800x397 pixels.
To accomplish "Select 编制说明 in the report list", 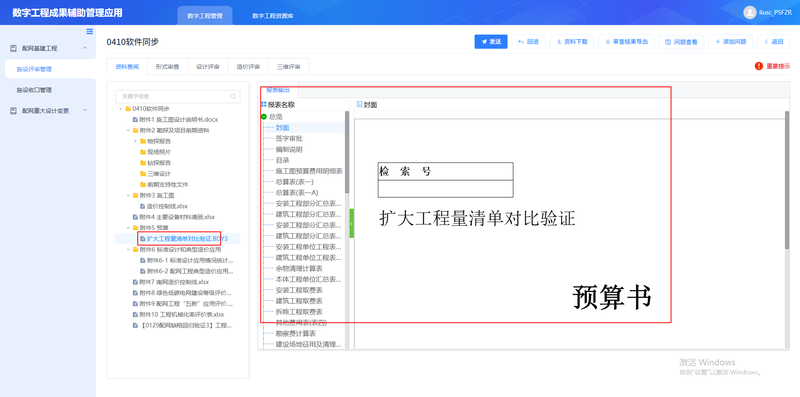I will tap(289, 150).
